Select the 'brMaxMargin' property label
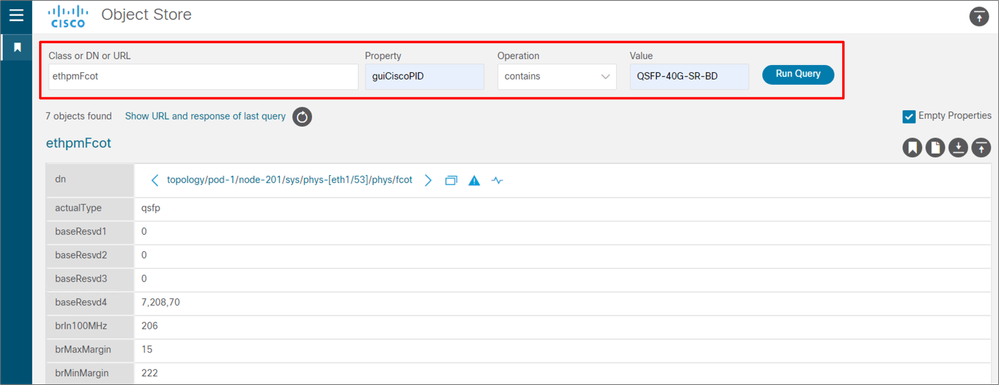Screen dimensions: 999x385 click(x=82, y=349)
